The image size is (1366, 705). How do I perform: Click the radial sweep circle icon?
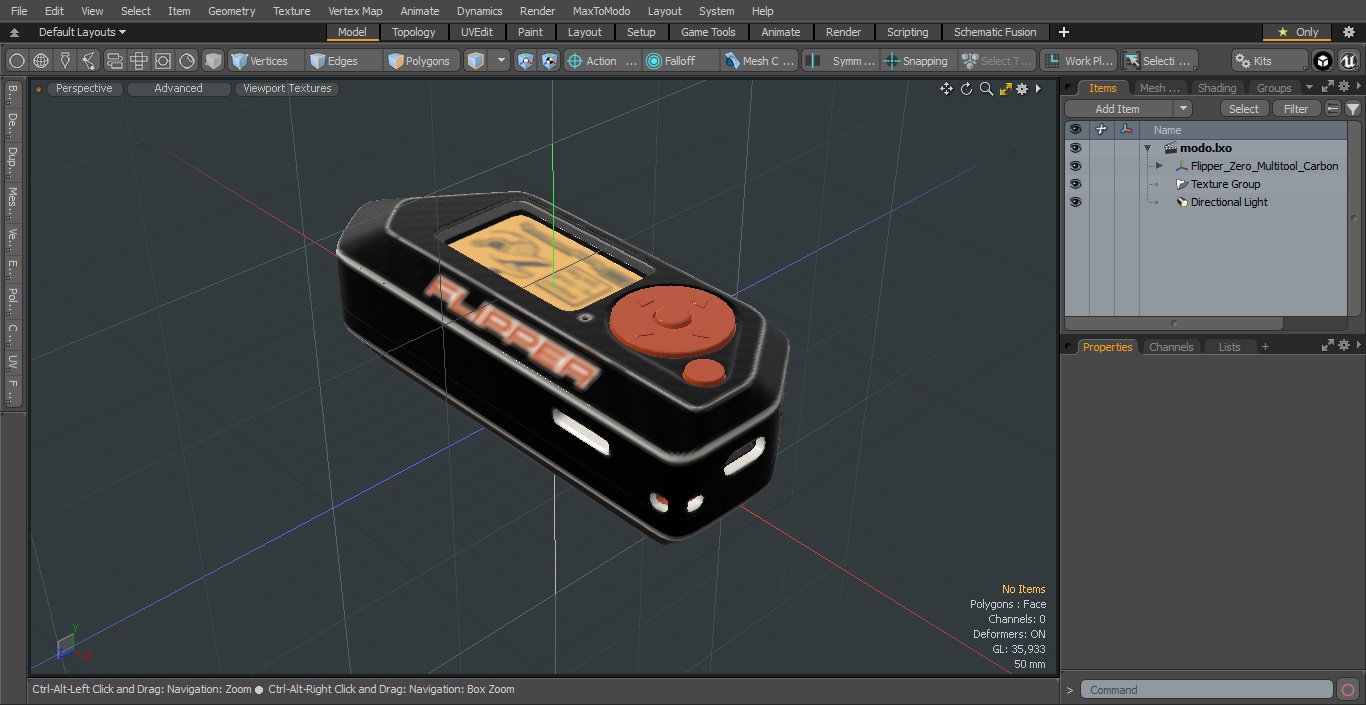(x=187, y=61)
